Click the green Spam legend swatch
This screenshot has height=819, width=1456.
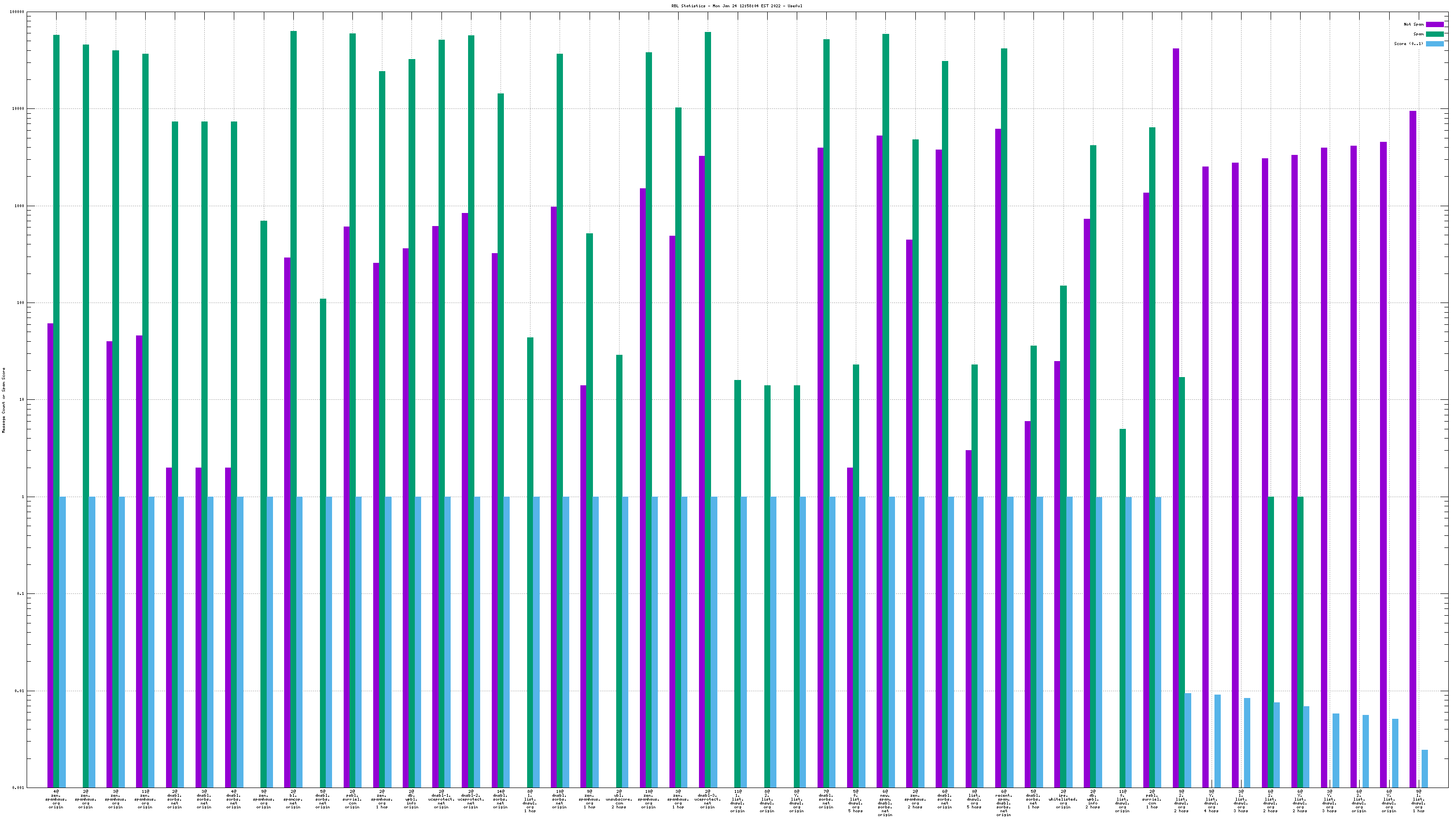(1435, 34)
